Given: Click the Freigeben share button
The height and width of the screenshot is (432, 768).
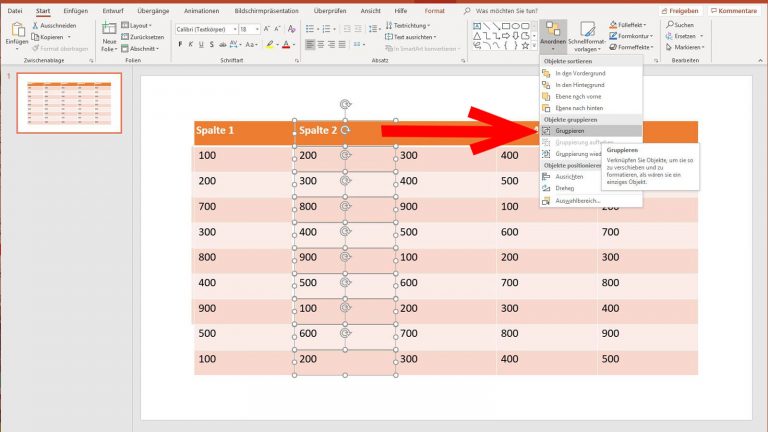Looking at the screenshot, I should click(x=680, y=11).
